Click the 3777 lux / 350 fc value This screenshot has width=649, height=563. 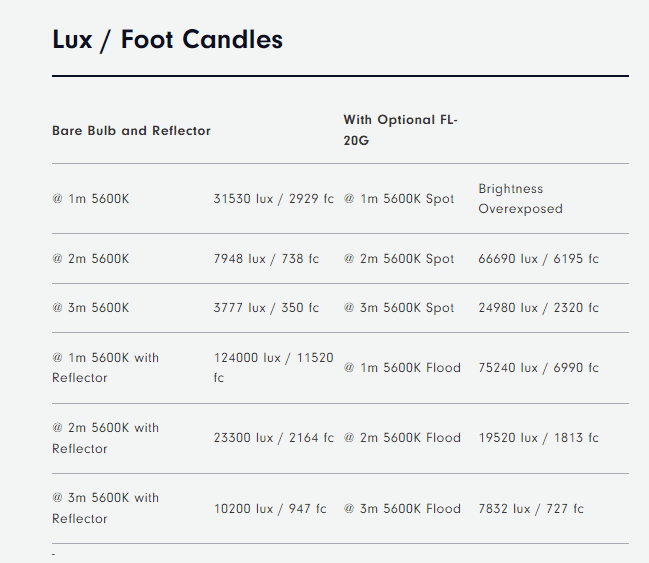point(266,308)
